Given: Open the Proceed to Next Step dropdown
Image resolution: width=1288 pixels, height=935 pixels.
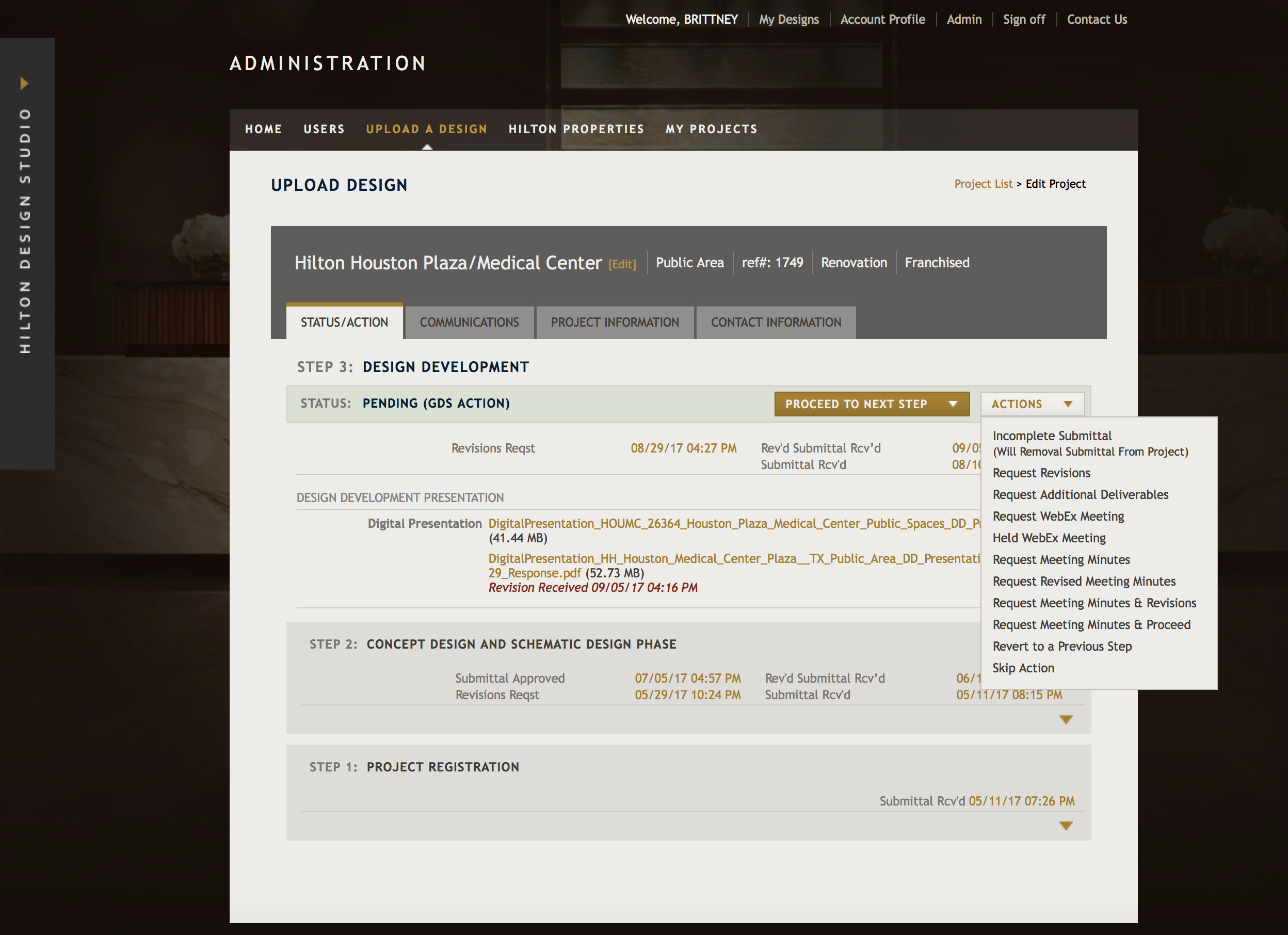Looking at the screenshot, I should (872, 404).
